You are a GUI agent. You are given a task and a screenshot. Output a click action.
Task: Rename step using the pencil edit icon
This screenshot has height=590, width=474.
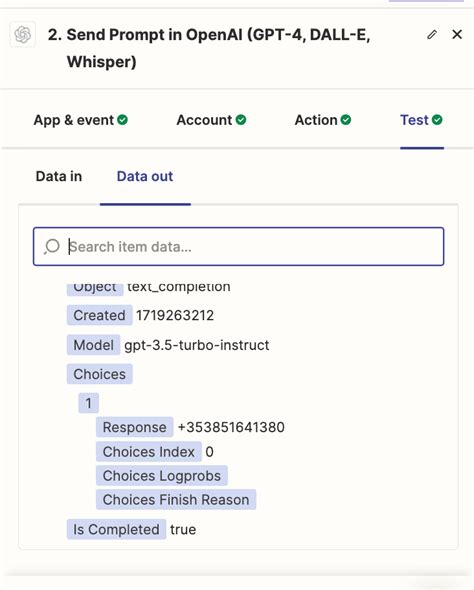(432, 35)
